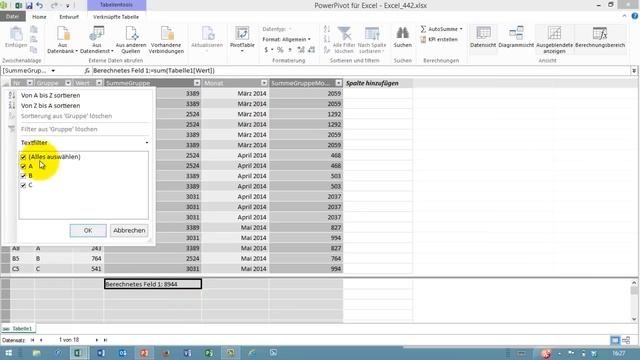The image size is (640, 360).
Task: Expand the formula bar
Action: [634, 71]
